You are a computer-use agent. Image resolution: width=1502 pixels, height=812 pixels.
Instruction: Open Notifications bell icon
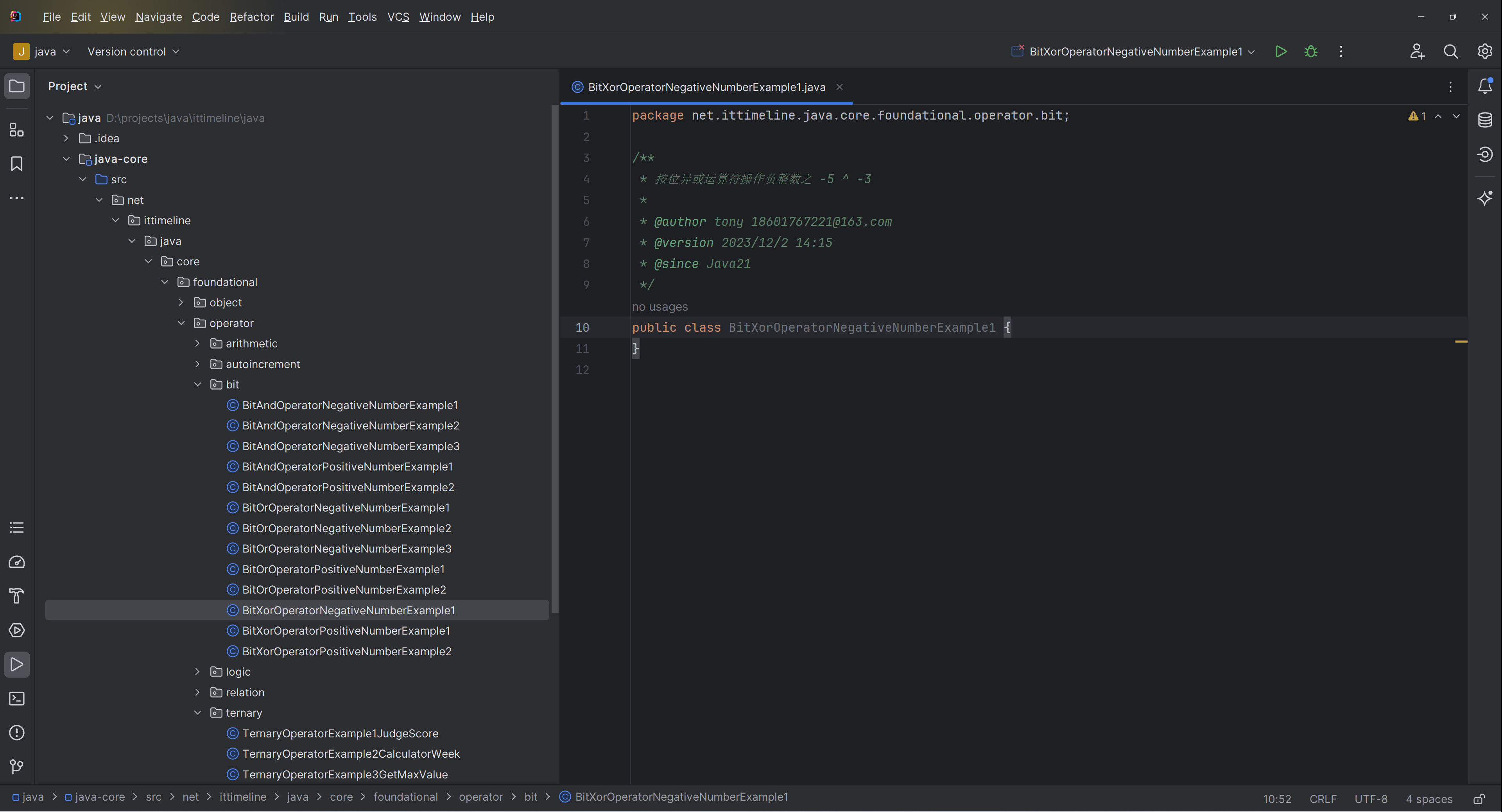tap(1485, 86)
